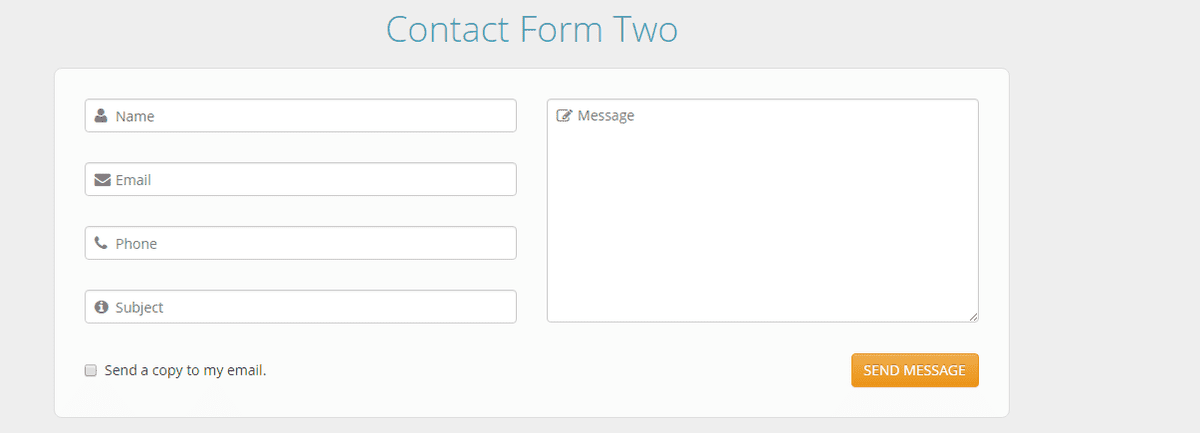Click the edit pencil icon beside Message

tap(564, 116)
